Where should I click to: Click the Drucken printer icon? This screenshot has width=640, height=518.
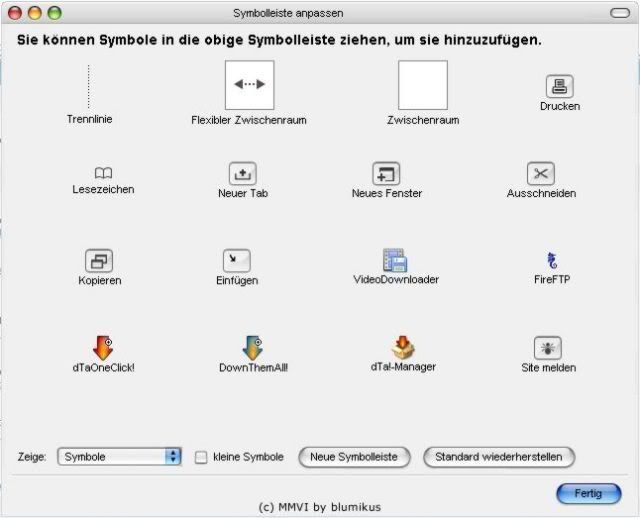pos(559,86)
